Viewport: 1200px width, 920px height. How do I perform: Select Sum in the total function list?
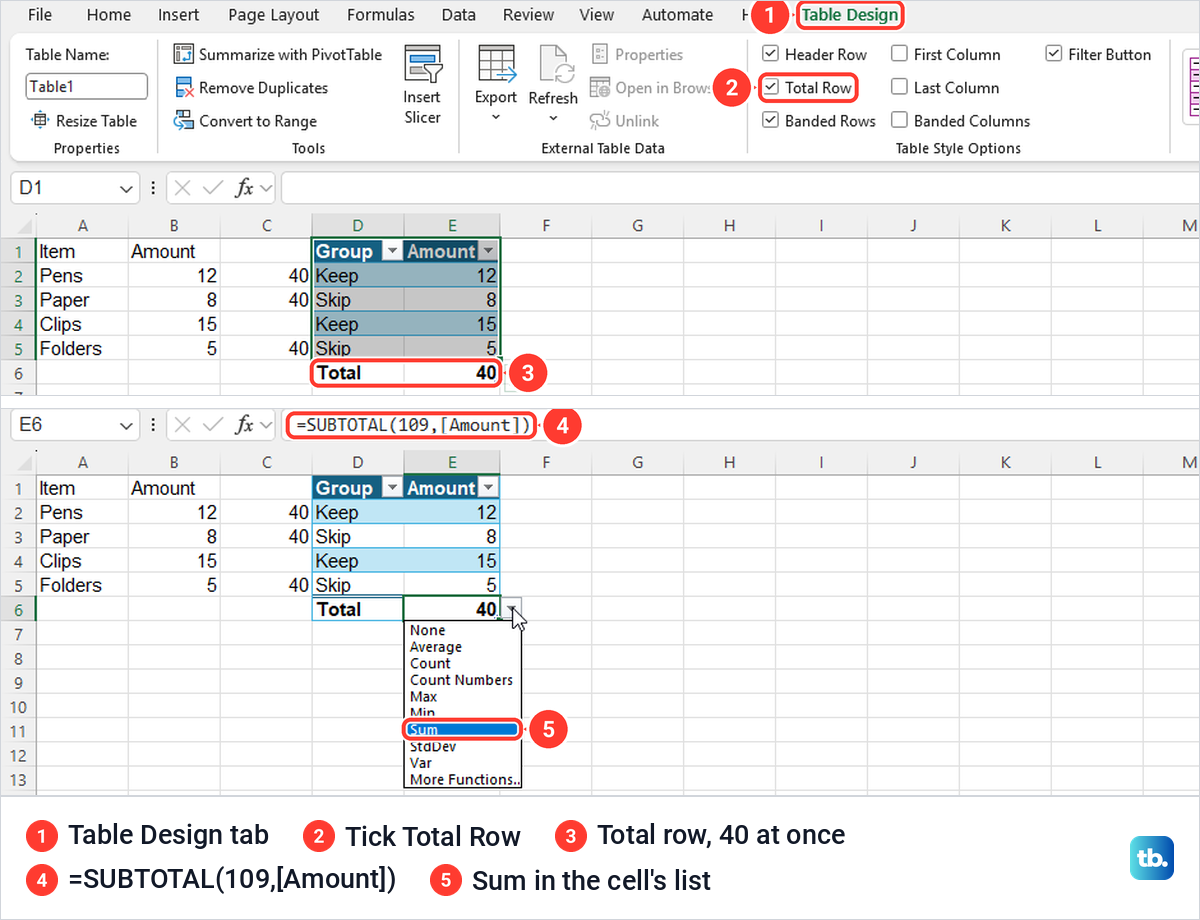point(462,730)
